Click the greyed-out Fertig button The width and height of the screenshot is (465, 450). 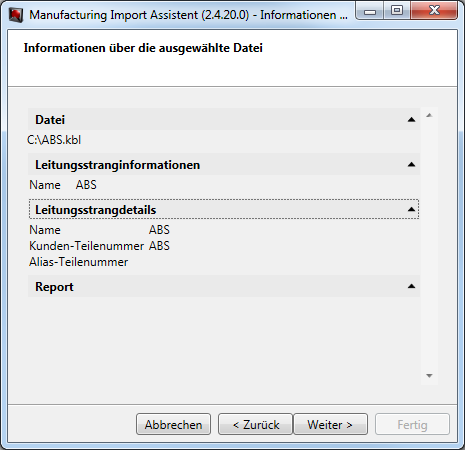(412, 424)
